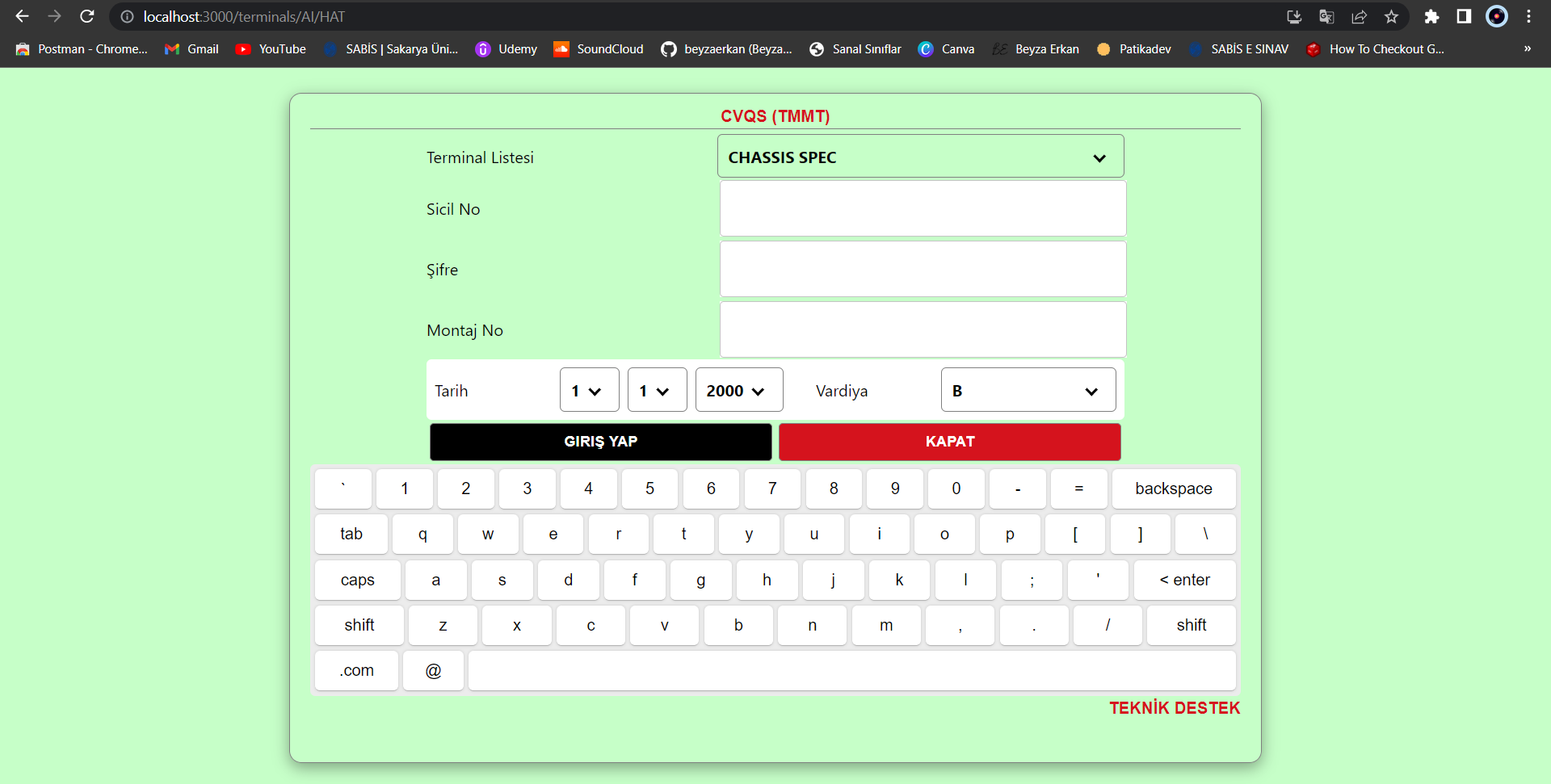Open the translate page icon

pyautogui.click(x=1326, y=16)
